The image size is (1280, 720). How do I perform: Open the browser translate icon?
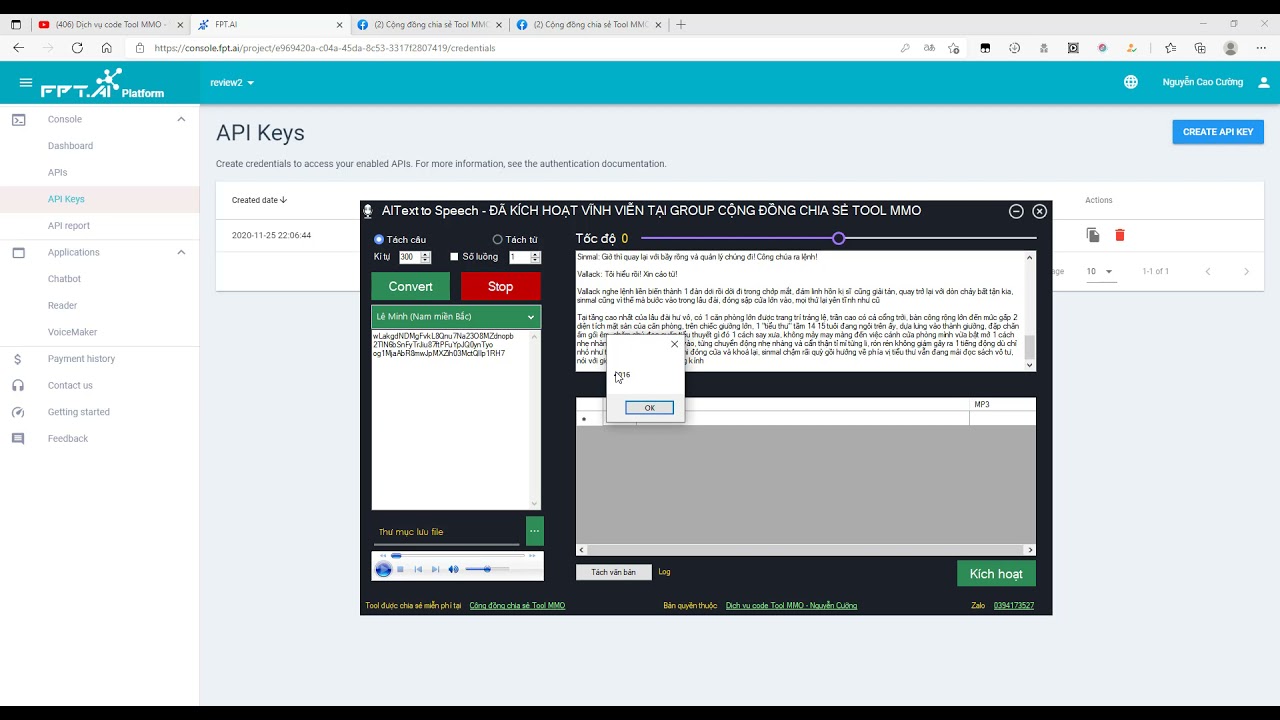(930, 47)
